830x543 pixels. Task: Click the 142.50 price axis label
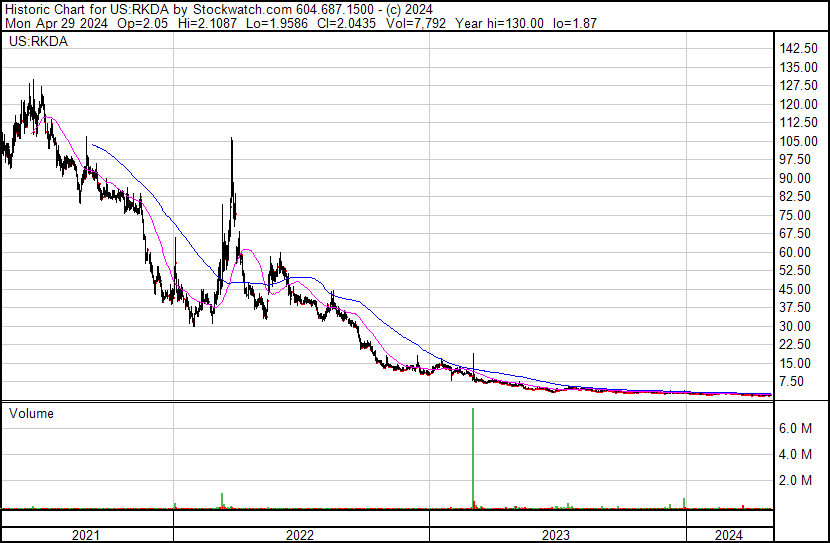click(x=799, y=49)
